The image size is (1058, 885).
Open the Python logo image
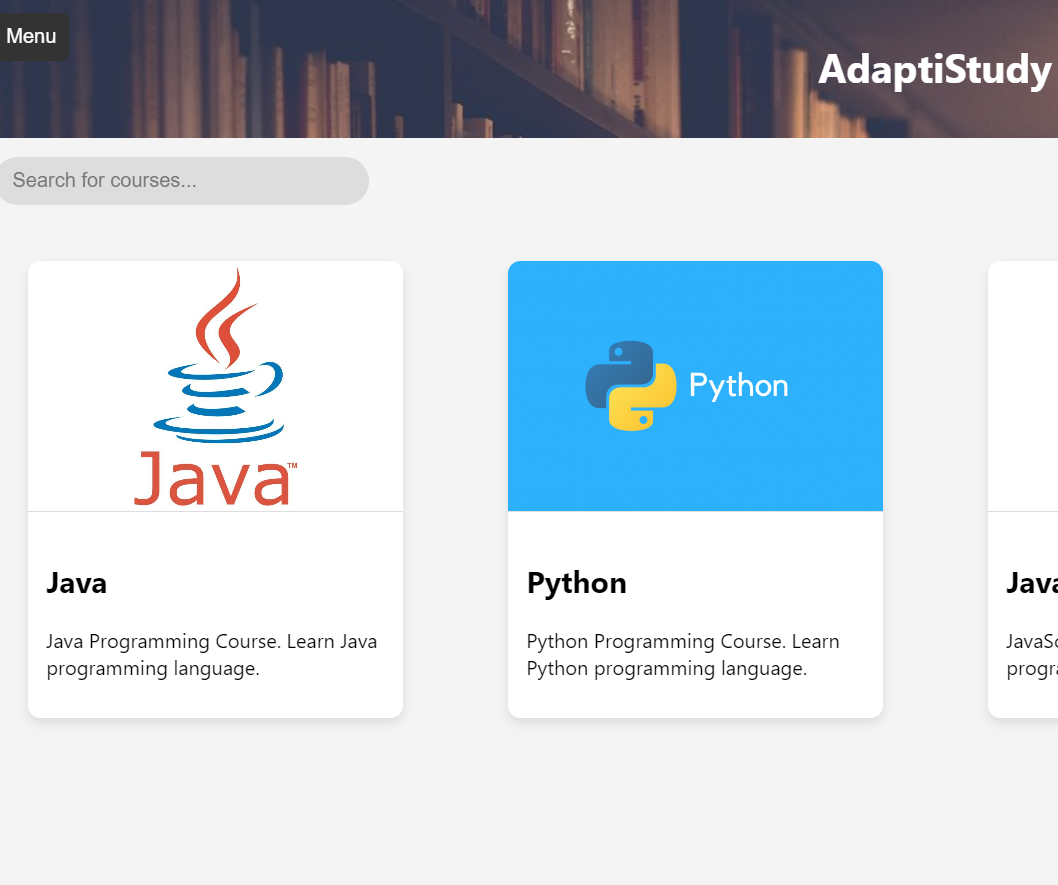pos(695,387)
